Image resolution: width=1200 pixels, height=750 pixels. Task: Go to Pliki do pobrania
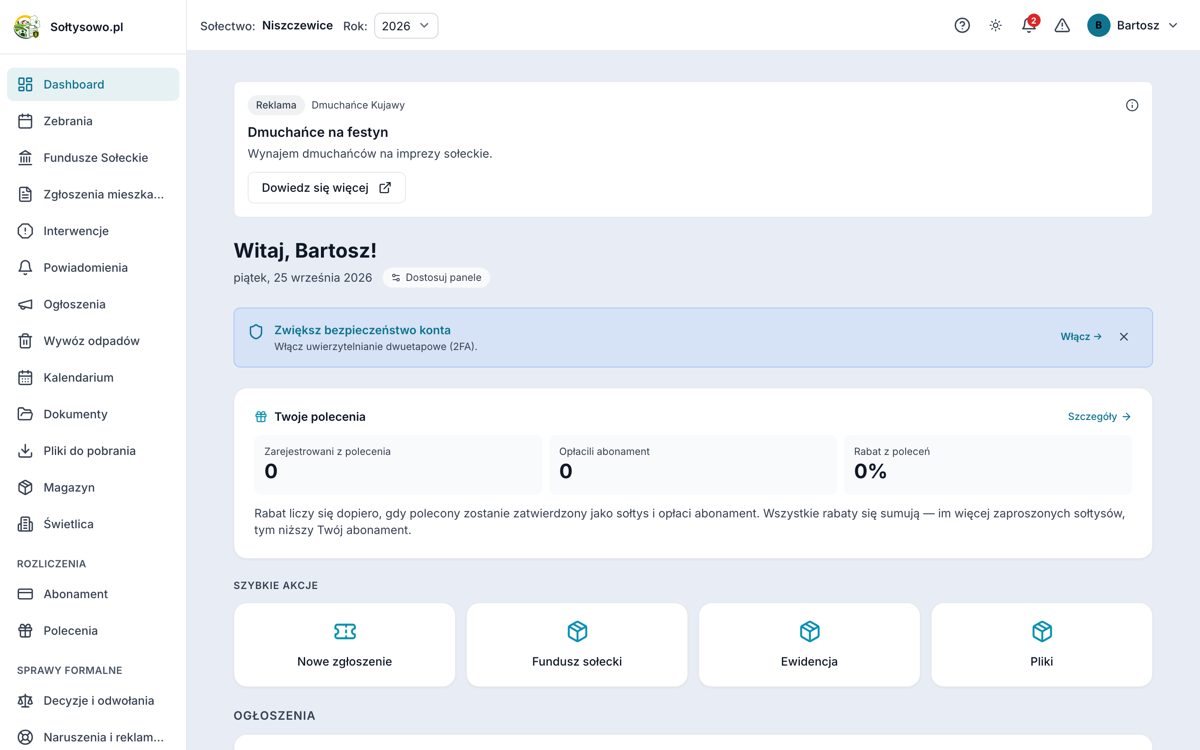[x=93, y=451]
